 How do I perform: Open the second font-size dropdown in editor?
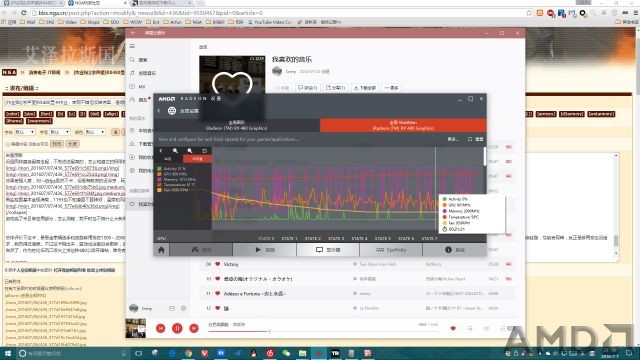(60, 132)
